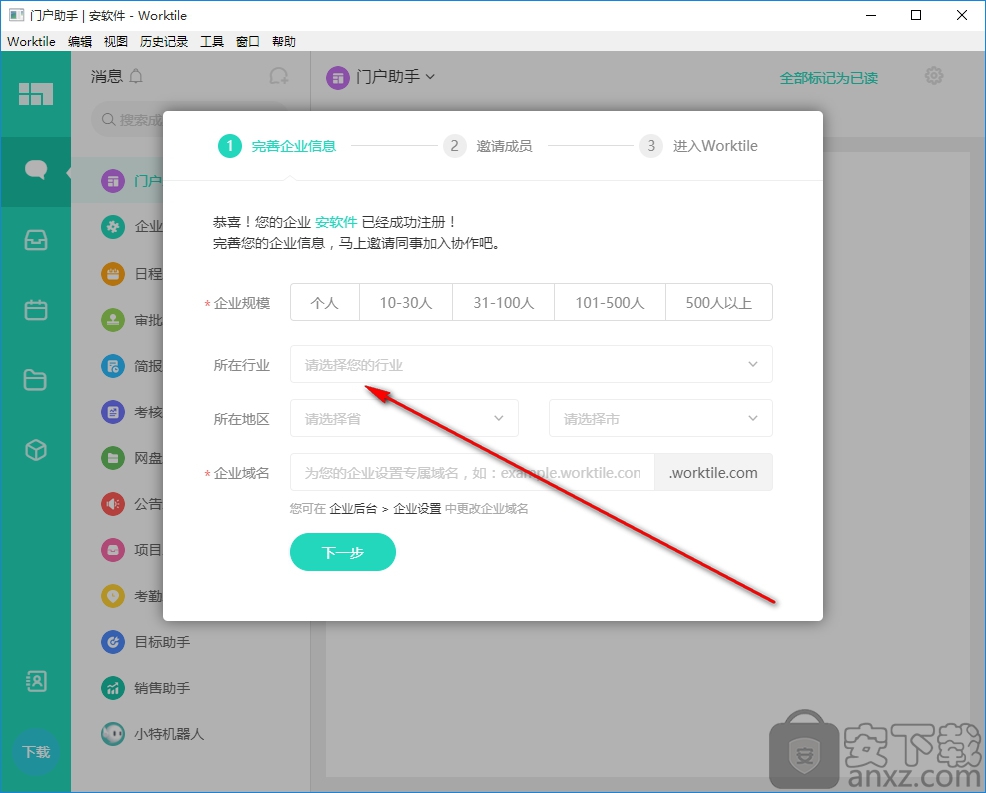
Task: Open the settings gear icon
Action: 934,76
